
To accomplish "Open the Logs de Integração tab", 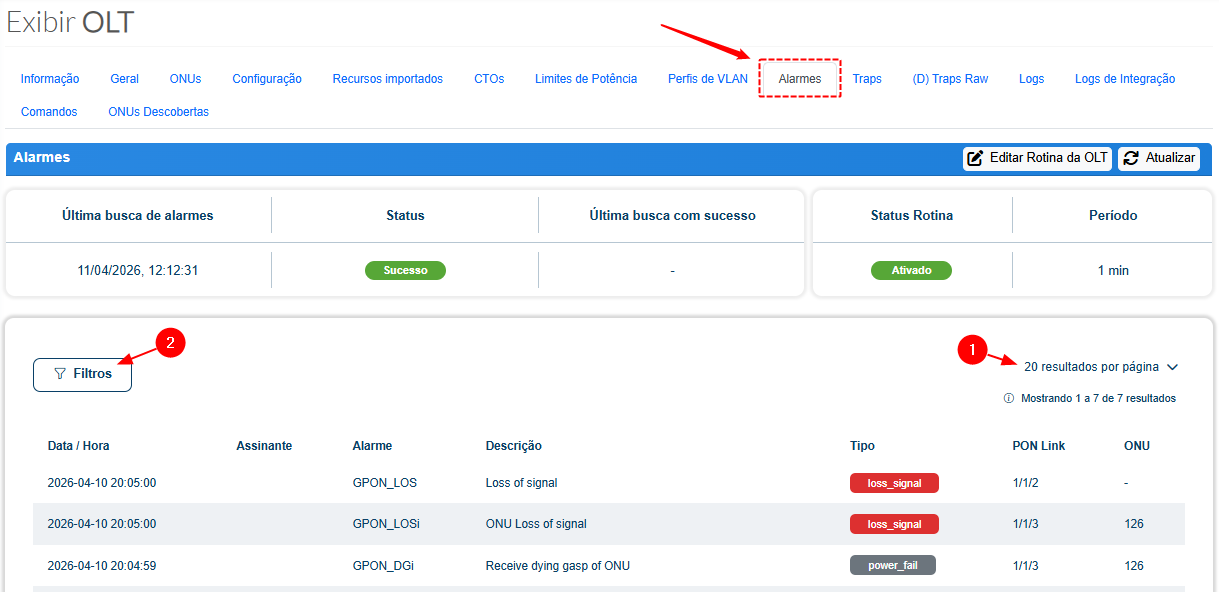I will click(1125, 79).
